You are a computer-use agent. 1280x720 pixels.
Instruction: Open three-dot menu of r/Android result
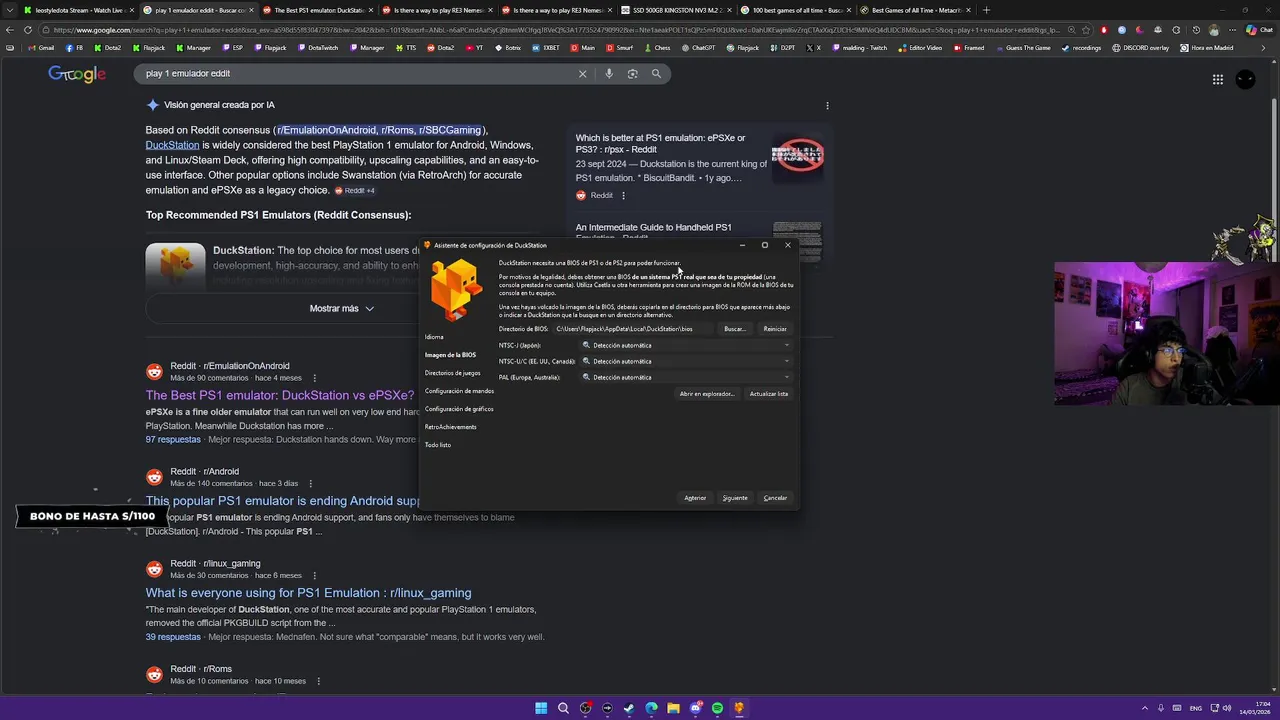coord(310,484)
